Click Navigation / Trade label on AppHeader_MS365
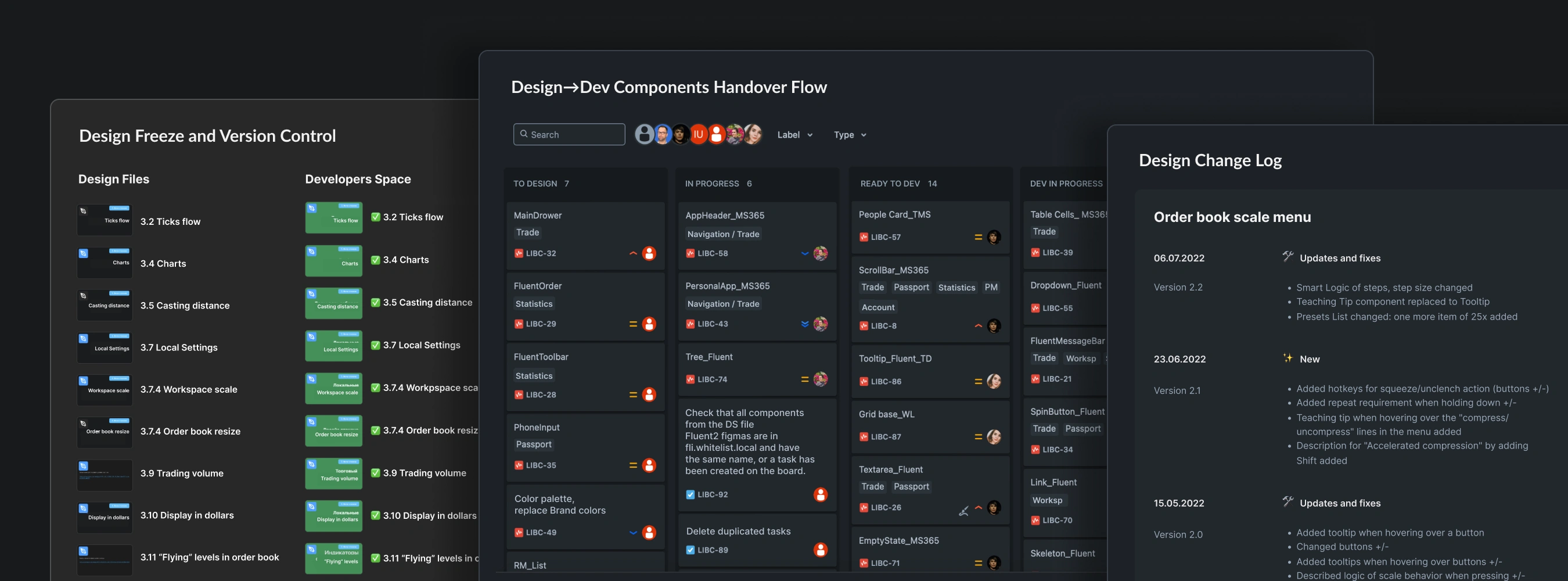The image size is (1568, 581). [x=723, y=234]
